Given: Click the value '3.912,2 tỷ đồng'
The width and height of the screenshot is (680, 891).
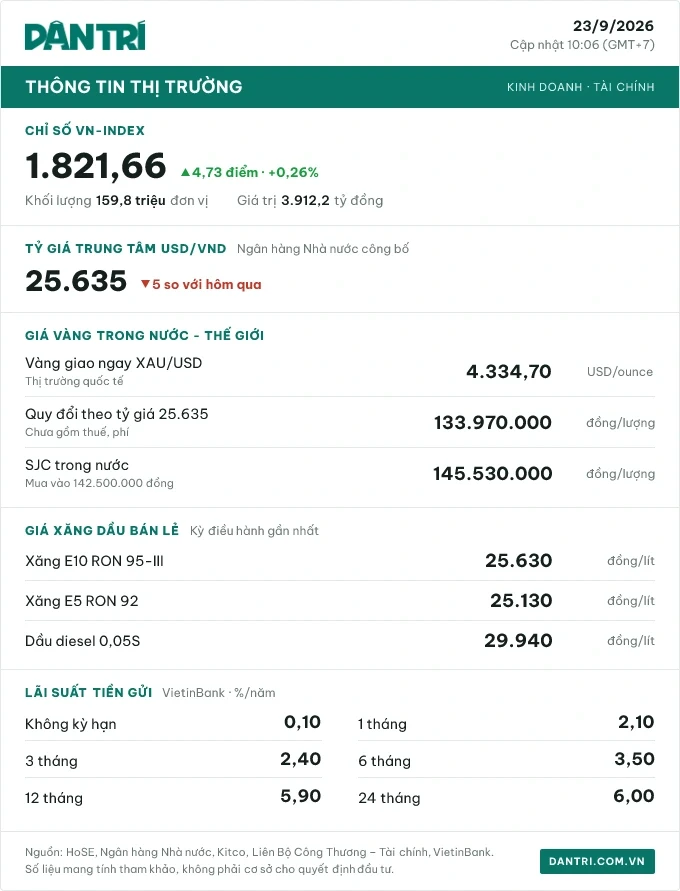Looking at the screenshot, I should pos(332,201).
